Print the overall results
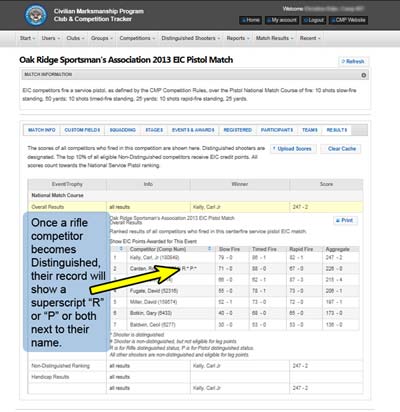 pos(345,220)
